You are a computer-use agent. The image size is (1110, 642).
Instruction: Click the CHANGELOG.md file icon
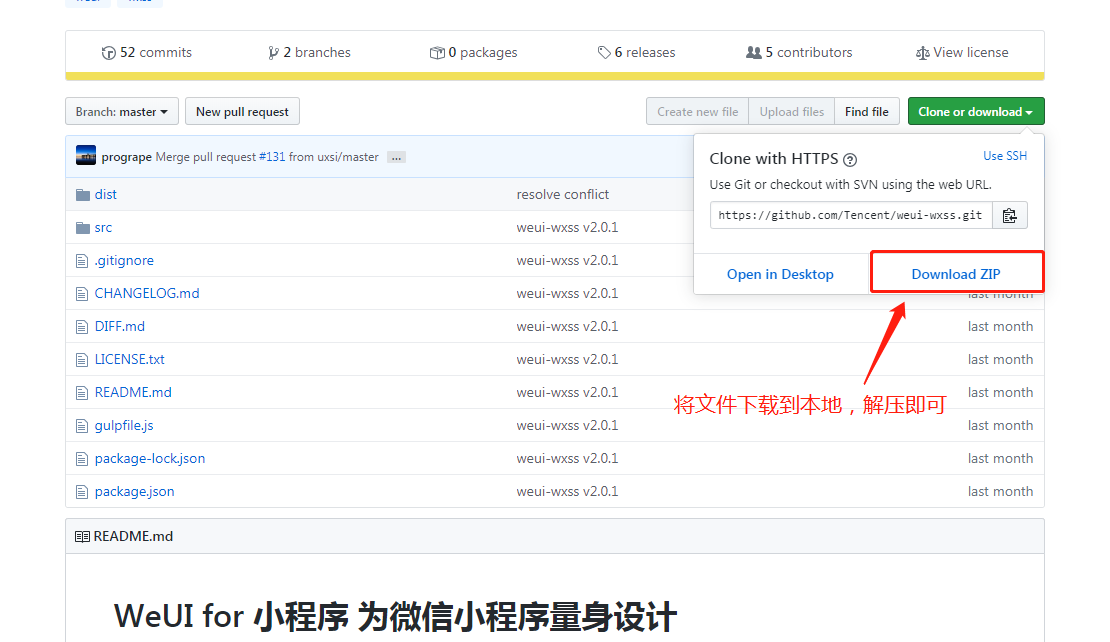81,294
